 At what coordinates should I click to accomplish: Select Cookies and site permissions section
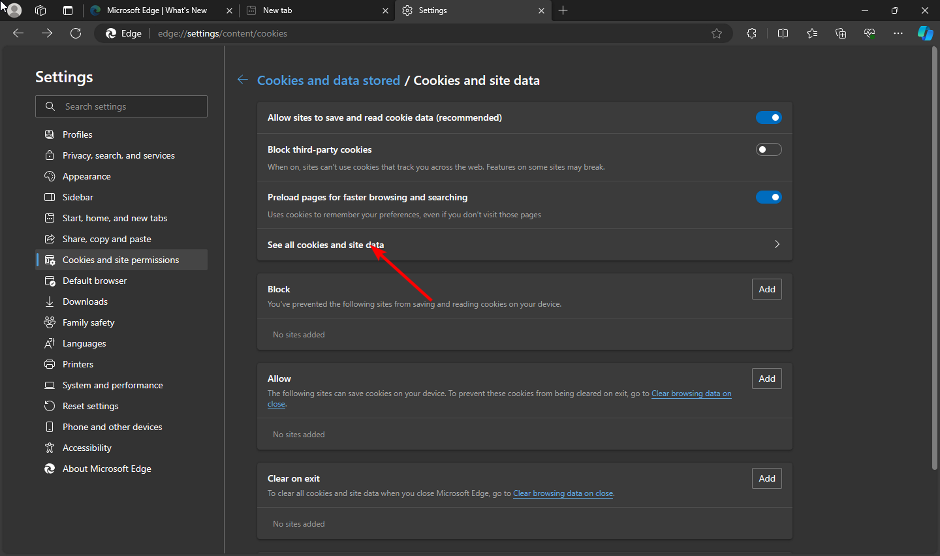(x=122, y=260)
